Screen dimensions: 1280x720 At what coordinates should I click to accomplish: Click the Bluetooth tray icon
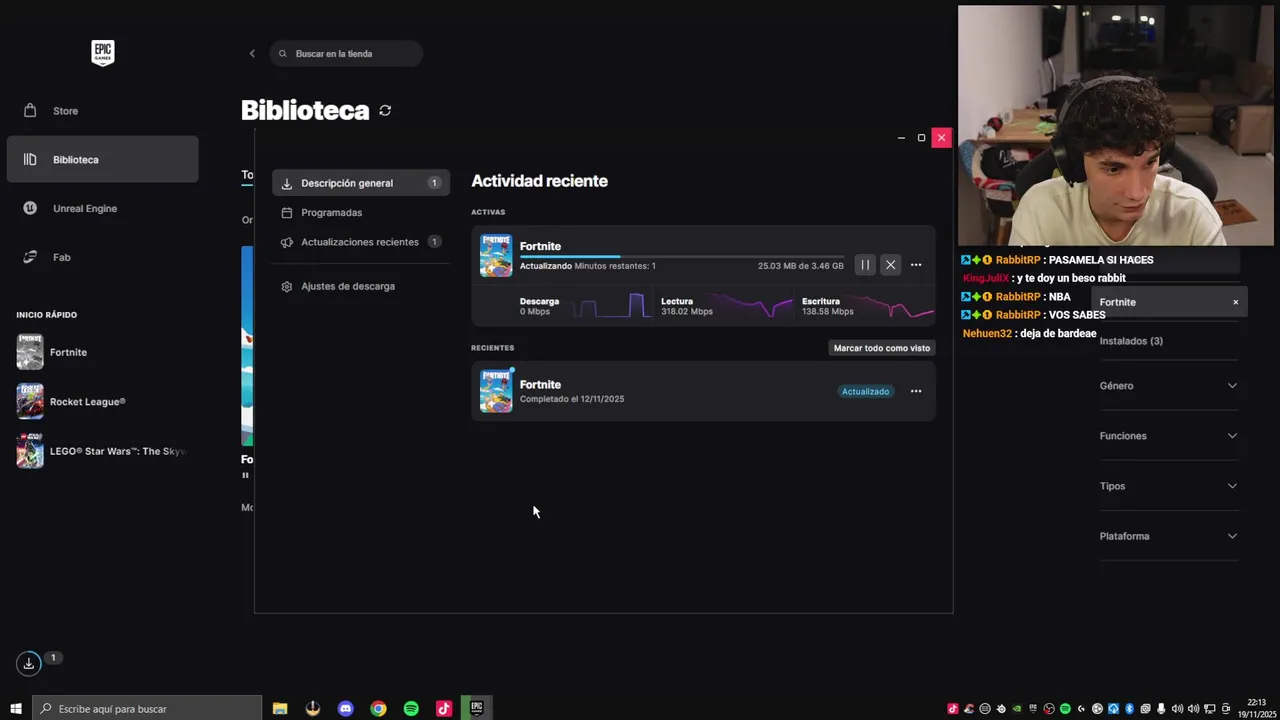point(1129,708)
